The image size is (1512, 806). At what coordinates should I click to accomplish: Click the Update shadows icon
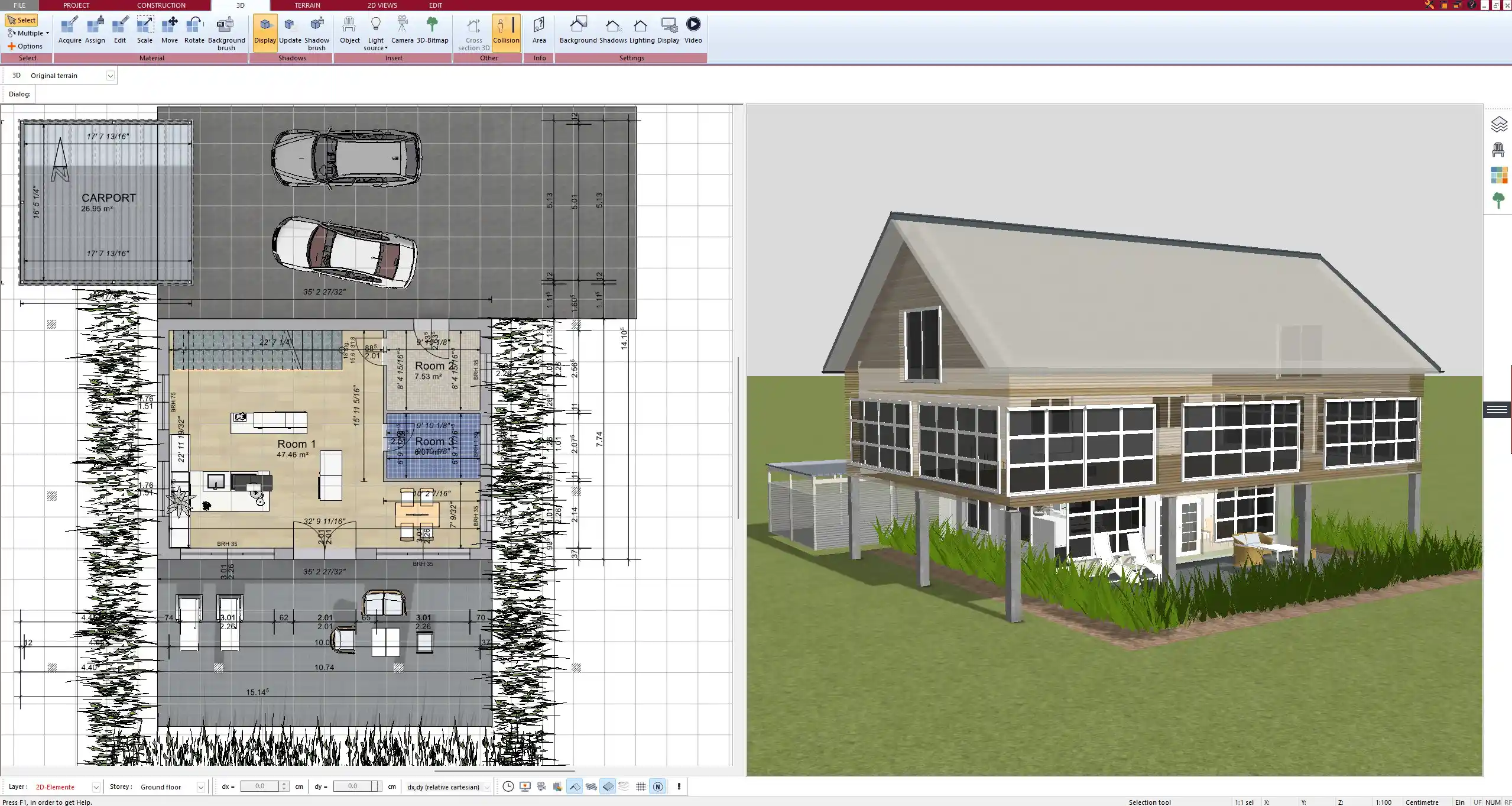point(290,30)
